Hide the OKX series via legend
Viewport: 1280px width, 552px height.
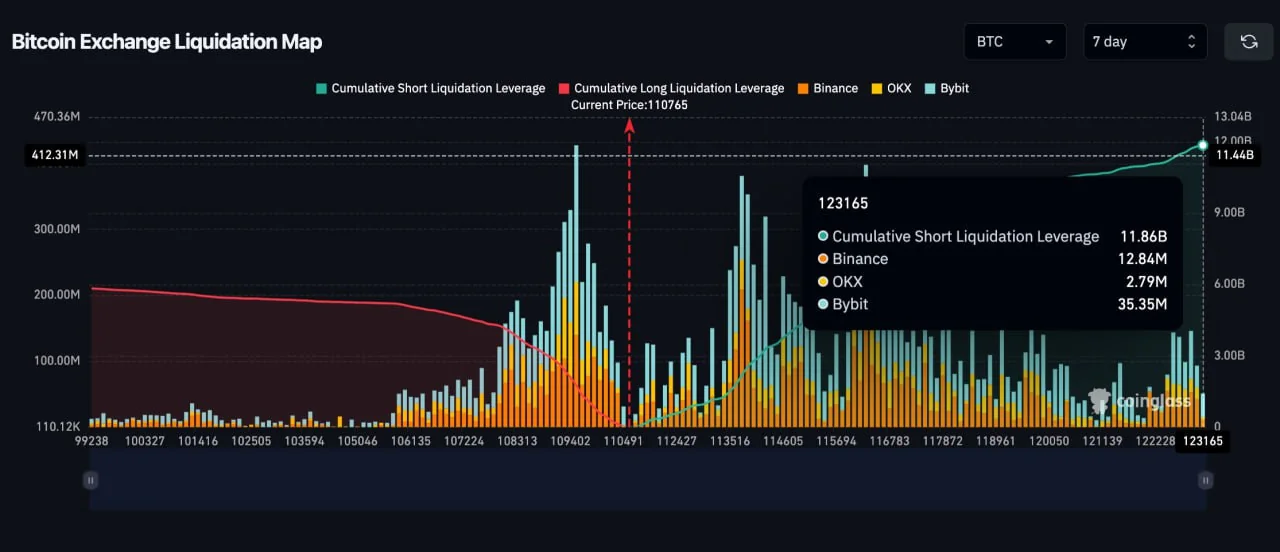tap(892, 88)
